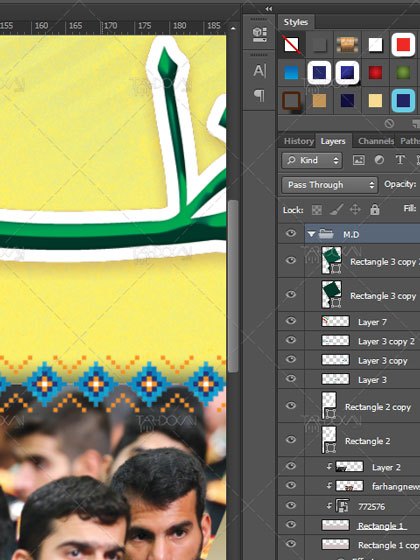Select the farhangnews layer row
Image resolution: width=420 pixels, height=560 pixels.
pos(349,486)
